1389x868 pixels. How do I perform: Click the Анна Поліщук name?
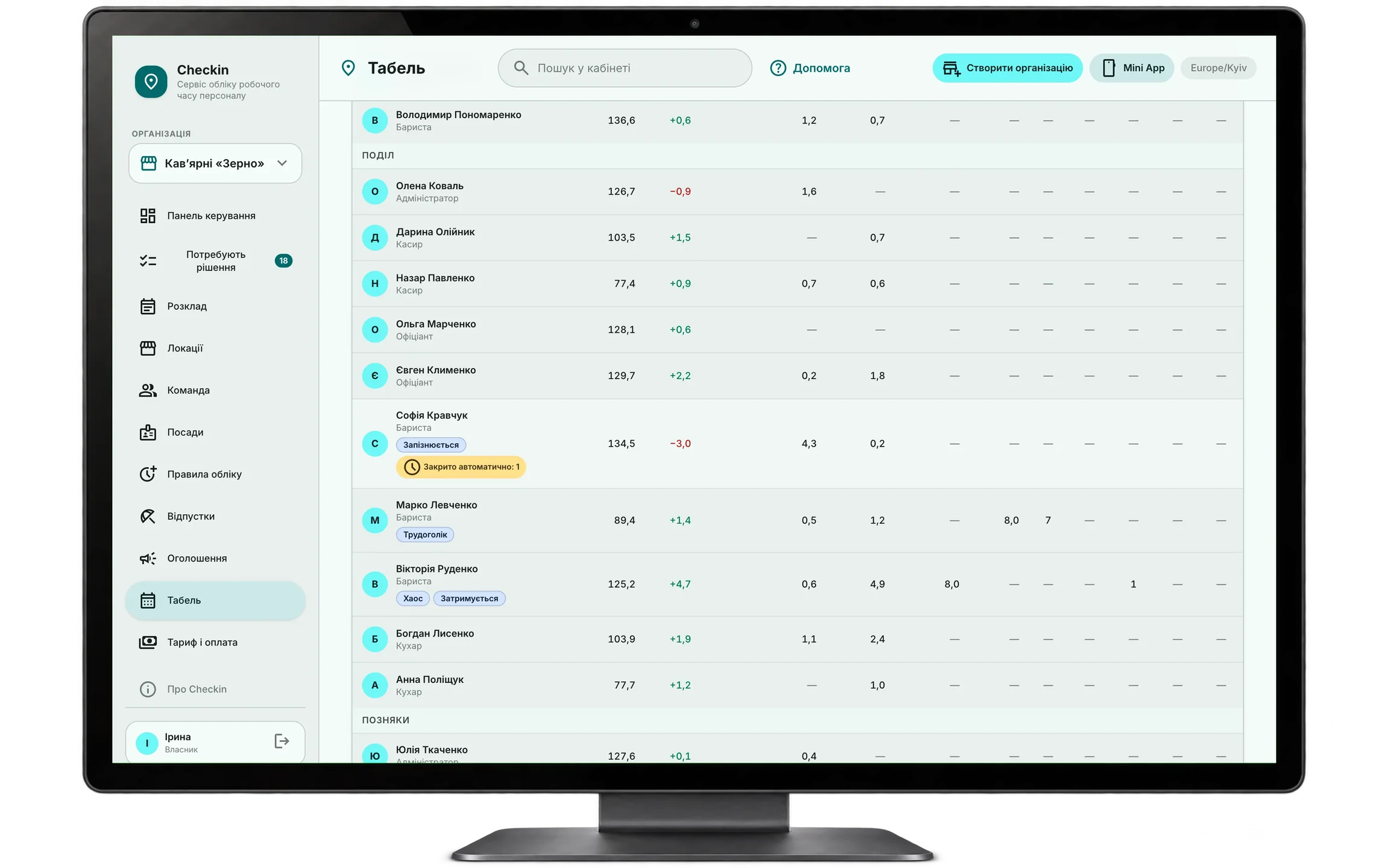(x=430, y=680)
